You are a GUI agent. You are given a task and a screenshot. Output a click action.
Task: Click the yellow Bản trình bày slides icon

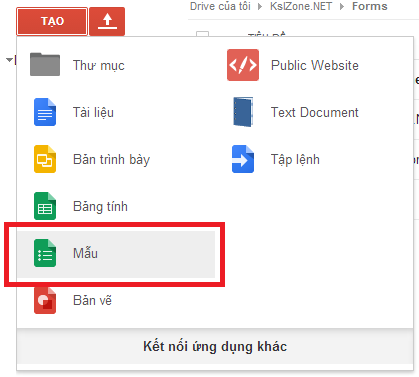point(45,159)
